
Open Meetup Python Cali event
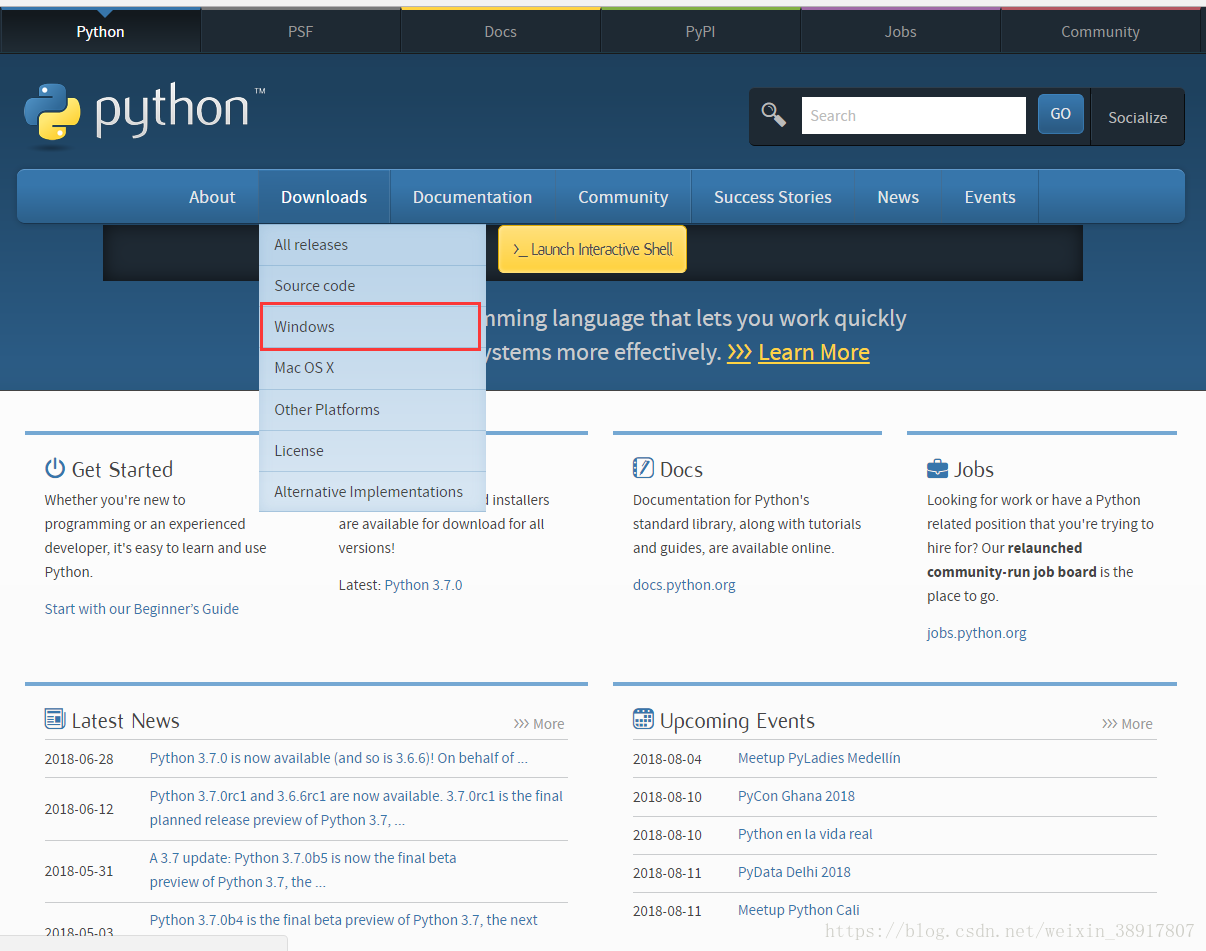(x=798, y=910)
